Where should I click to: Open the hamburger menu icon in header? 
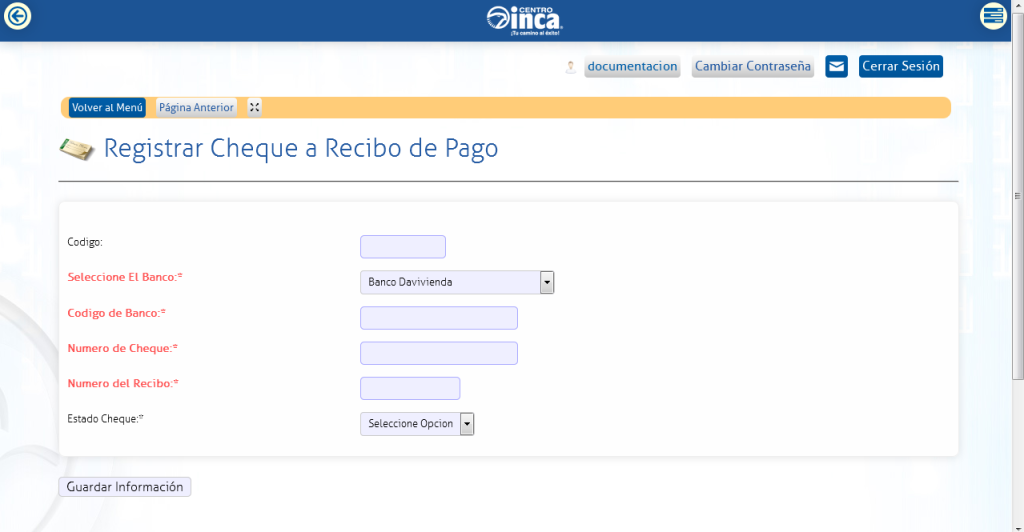pos(992,16)
